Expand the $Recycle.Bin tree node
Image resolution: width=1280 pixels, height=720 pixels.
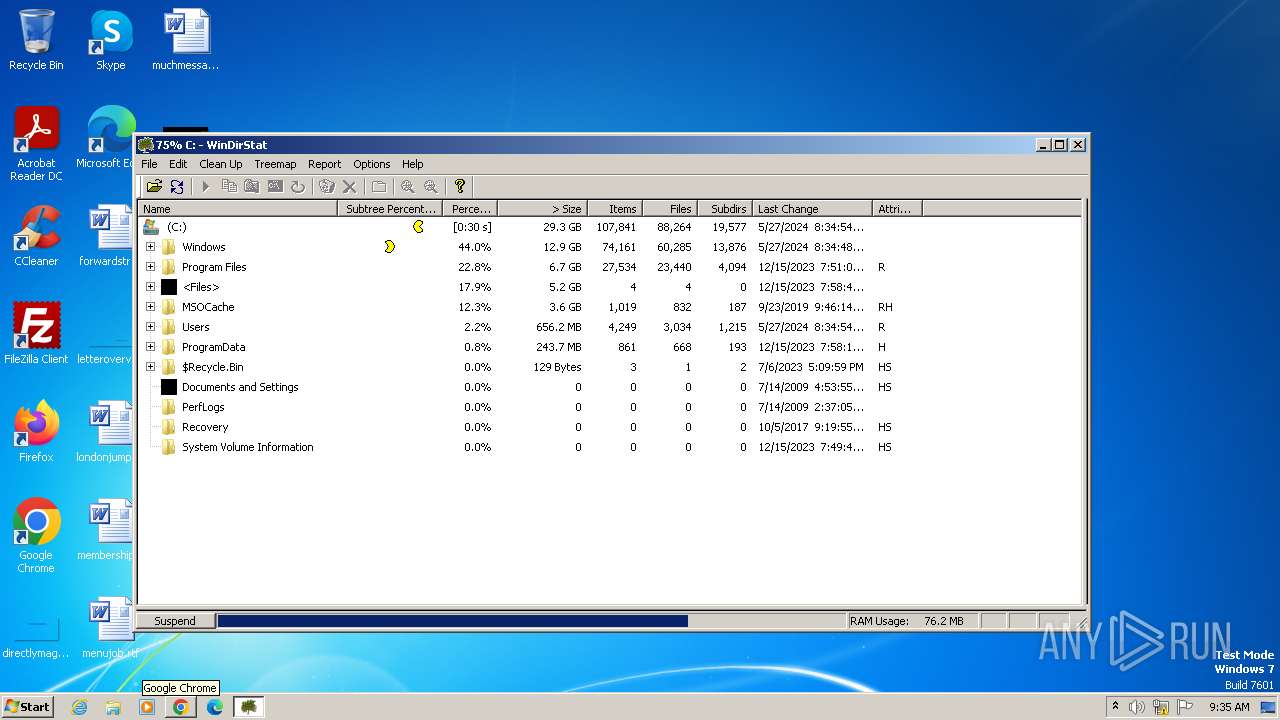150,367
